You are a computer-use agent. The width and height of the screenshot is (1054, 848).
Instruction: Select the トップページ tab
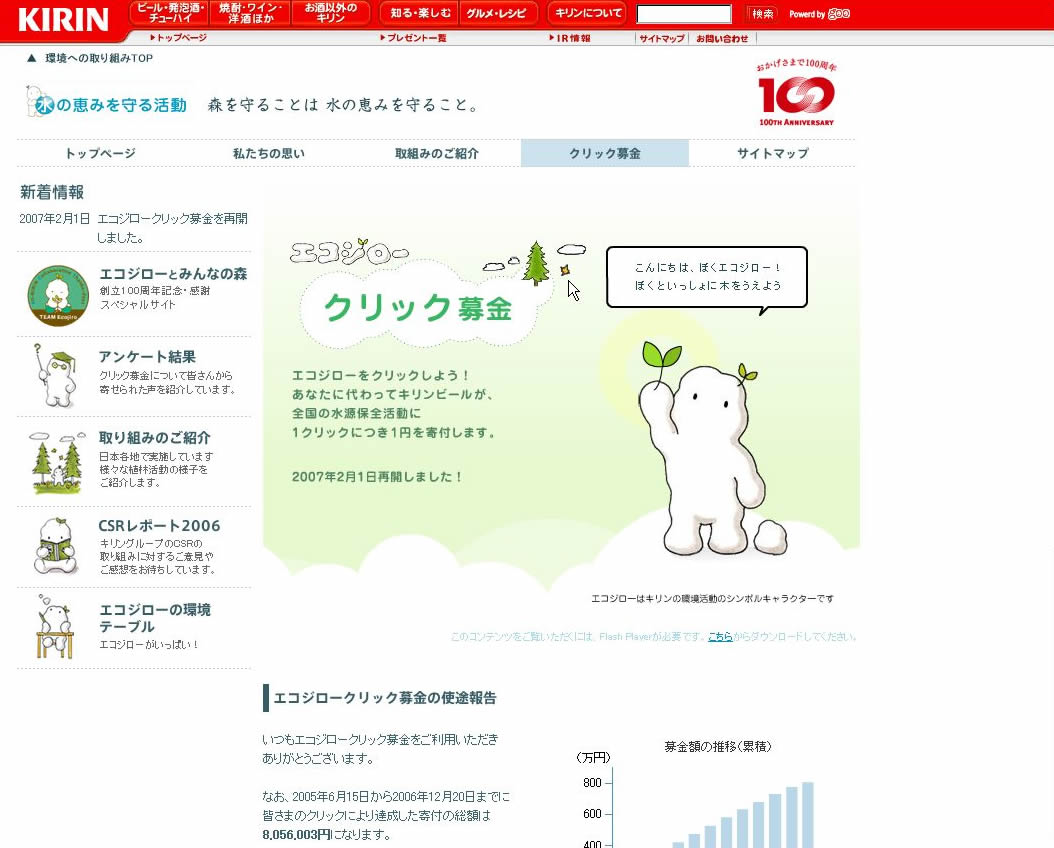point(101,153)
